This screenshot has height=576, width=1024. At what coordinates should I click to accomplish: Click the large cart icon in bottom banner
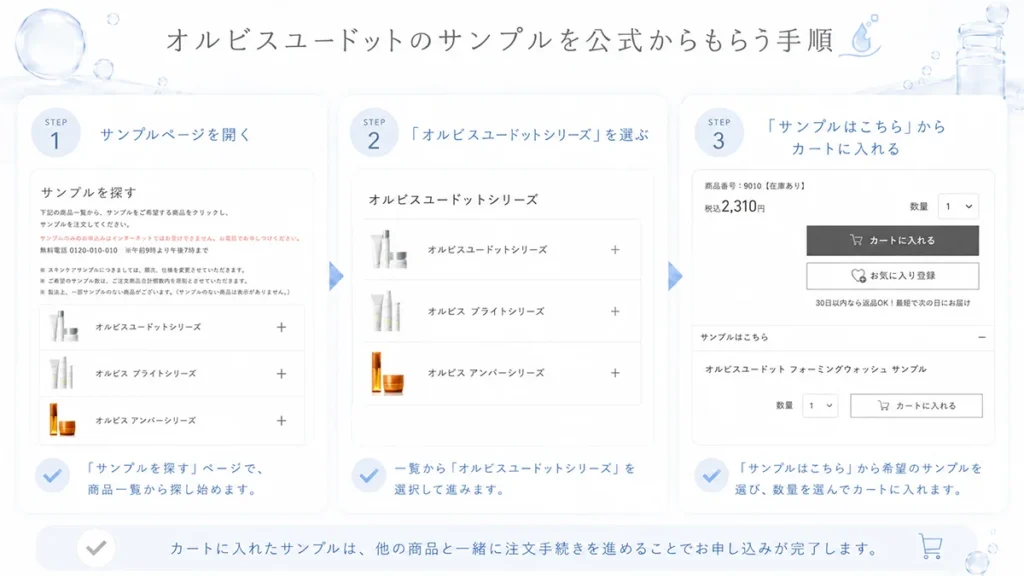pos(931,546)
